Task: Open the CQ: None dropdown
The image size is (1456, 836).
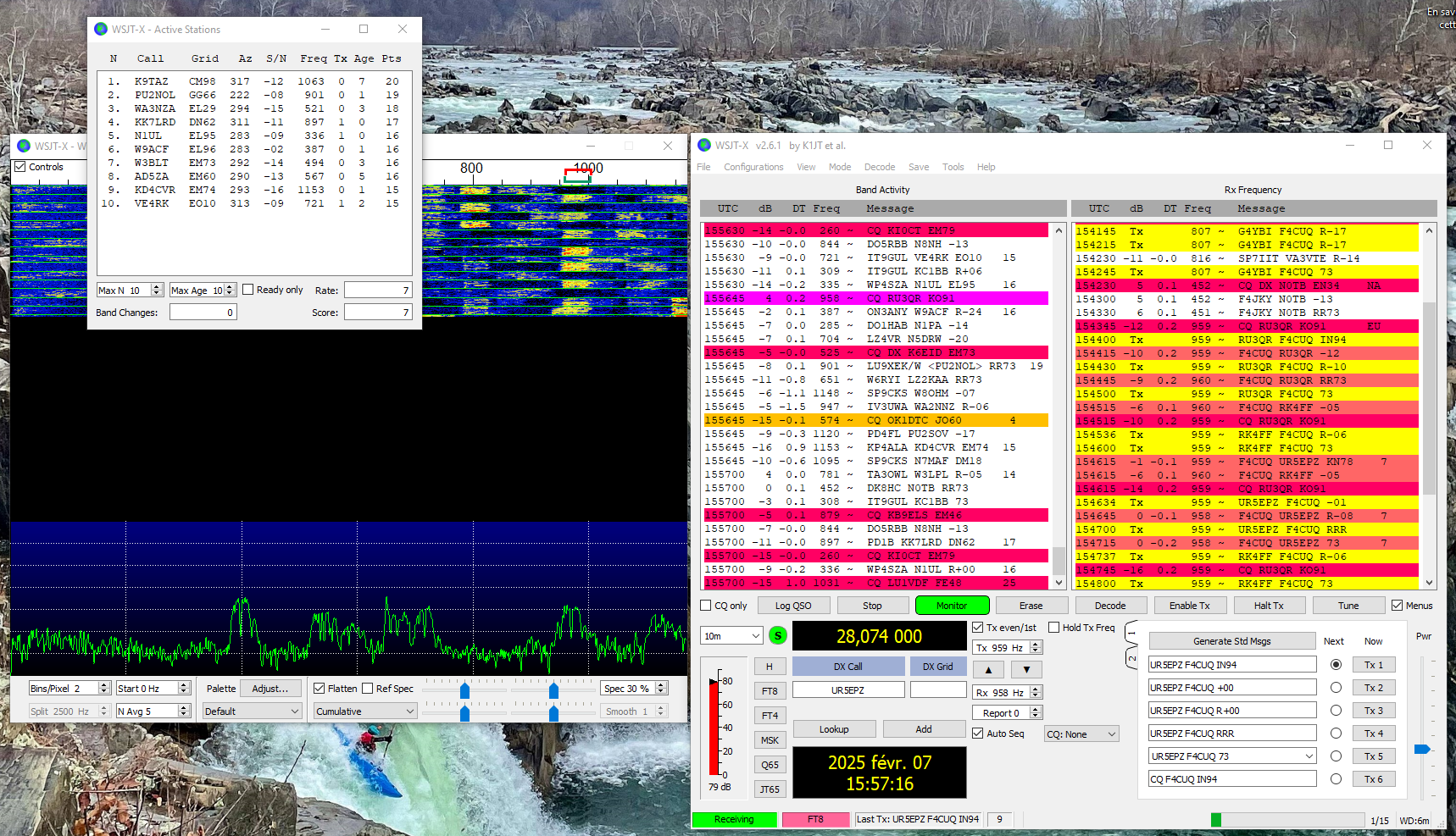Action: 1081,734
